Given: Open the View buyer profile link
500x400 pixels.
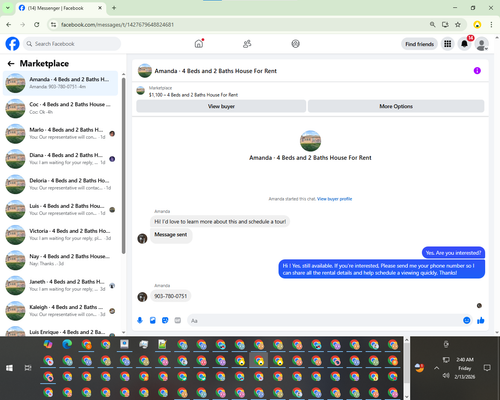Looking at the screenshot, I should [x=334, y=199].
